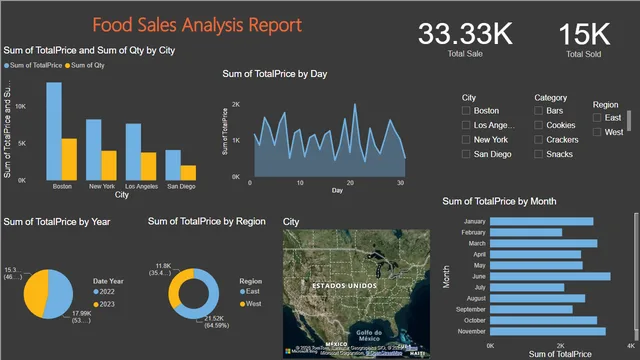Click the 2022 legend entry
The width and height of the screenshot is (640, 360).
[104, 291]
